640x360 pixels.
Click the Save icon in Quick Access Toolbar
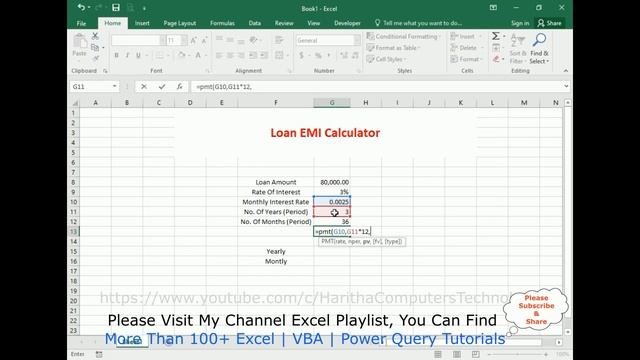(x=116, y=7)
